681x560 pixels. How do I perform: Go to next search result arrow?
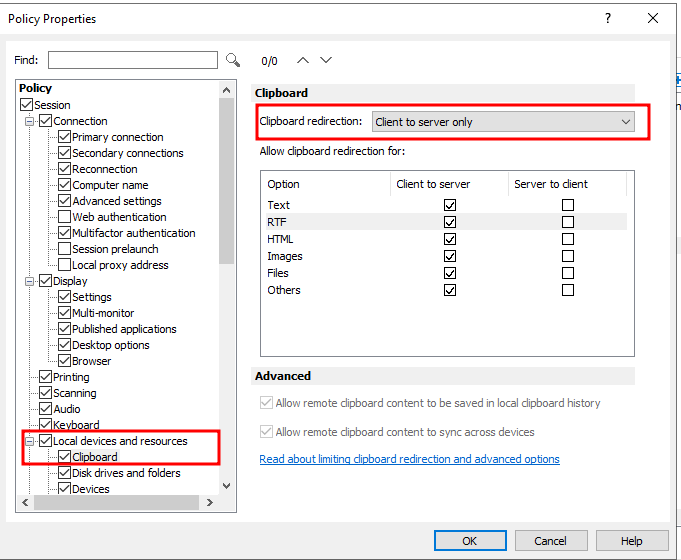coord(325,60)
